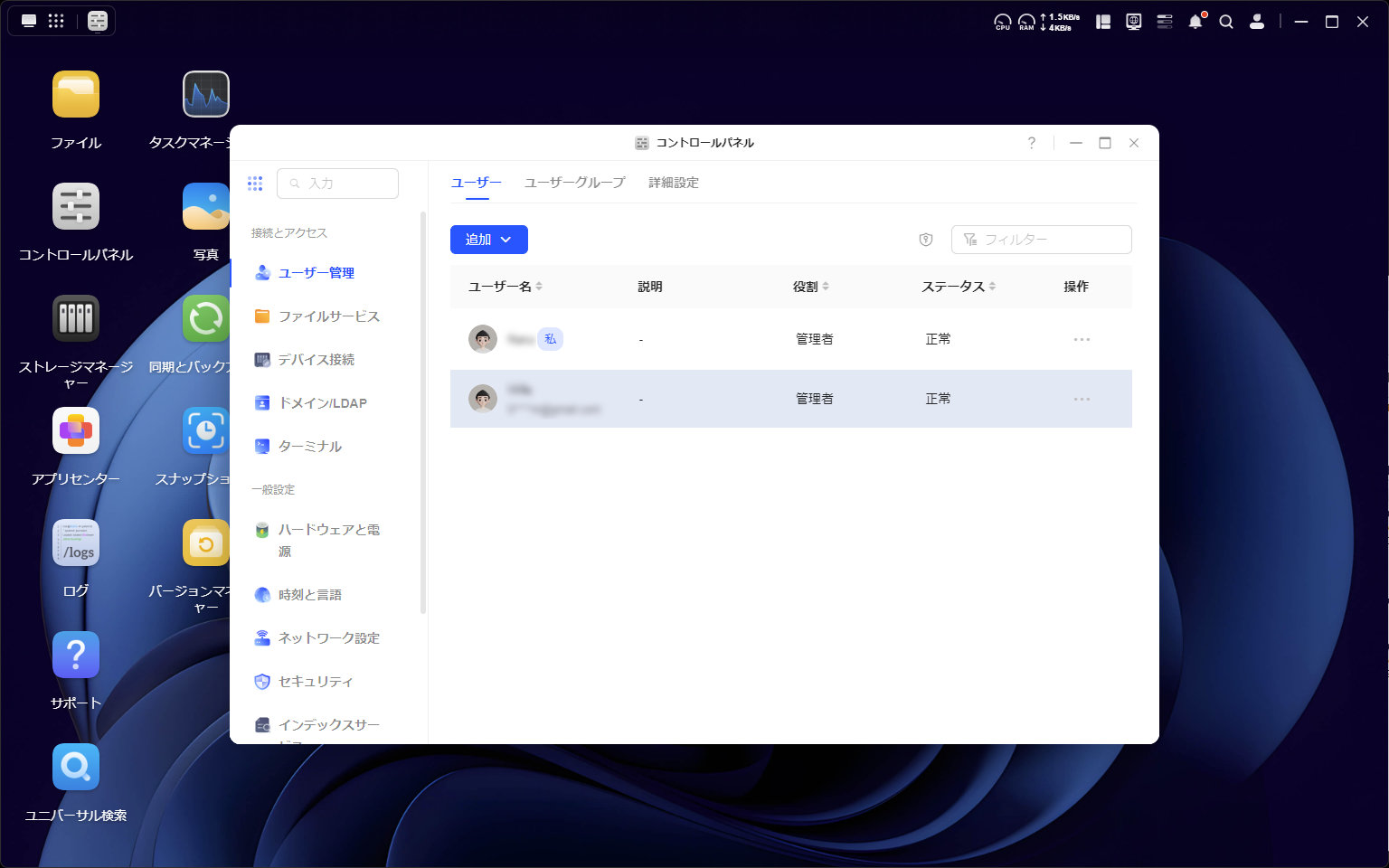Switch to the ユーザーグループ tab
The image size is (1389, 868).
[x=574, y=183]
